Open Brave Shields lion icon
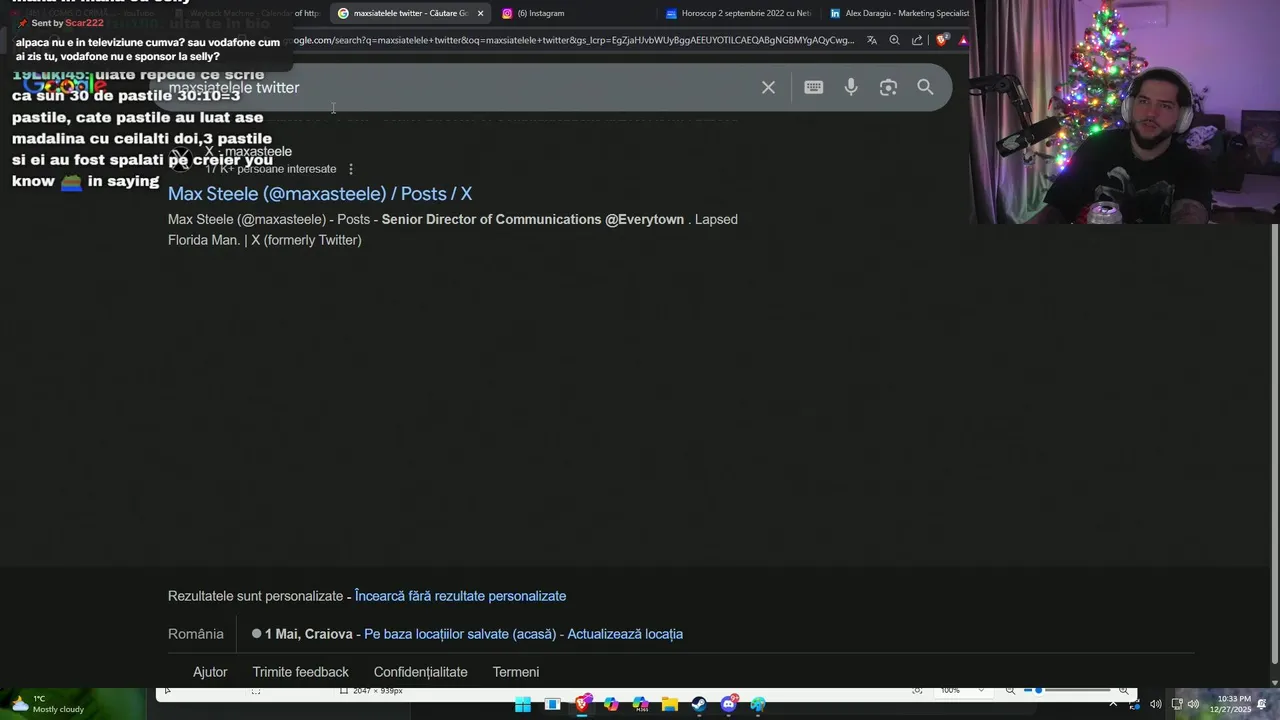Screen dimensions: 1280x720 point(941,41)
